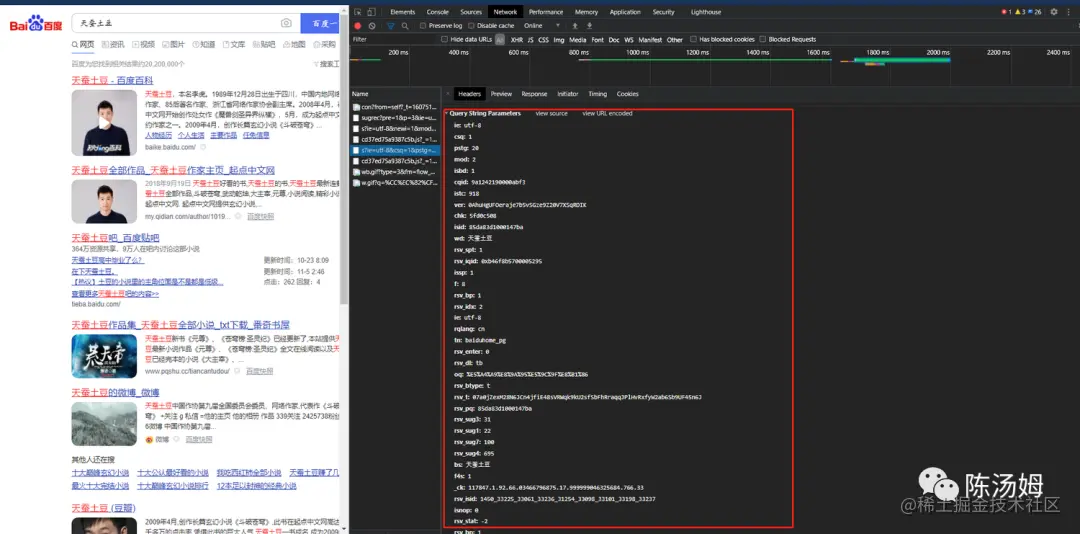1080x534 pixels.
Task: Click the Weibo icon under the 微博 result
Action: (x=149, y=439)
